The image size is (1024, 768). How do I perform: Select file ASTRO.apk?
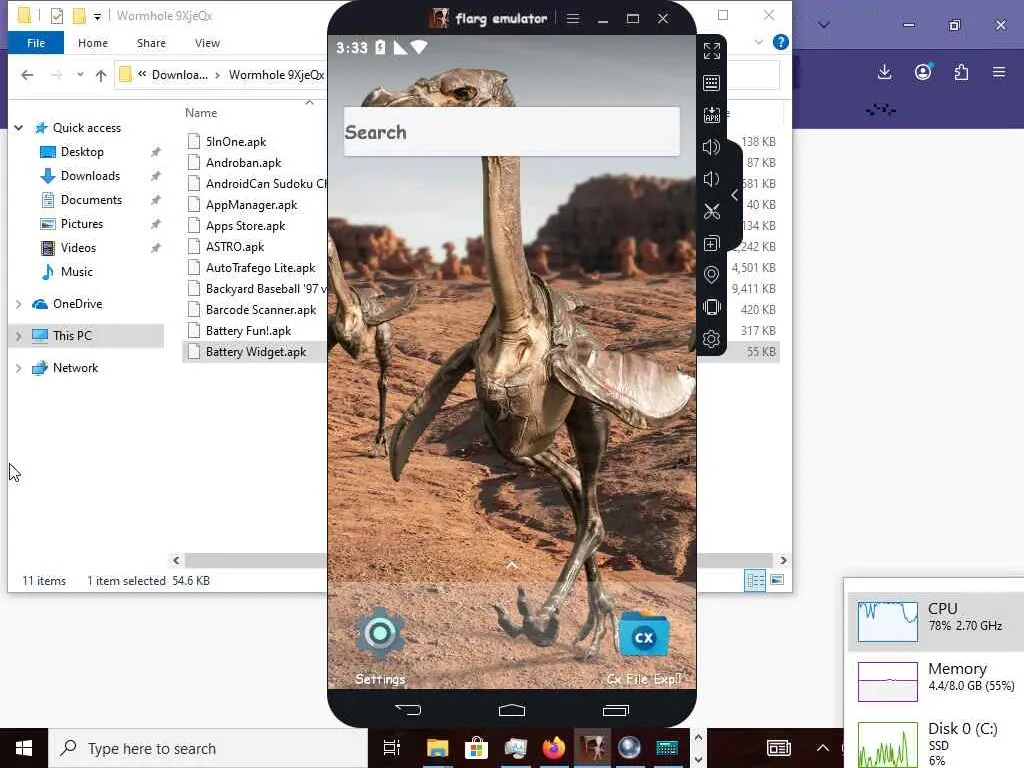tap(235, 247)
